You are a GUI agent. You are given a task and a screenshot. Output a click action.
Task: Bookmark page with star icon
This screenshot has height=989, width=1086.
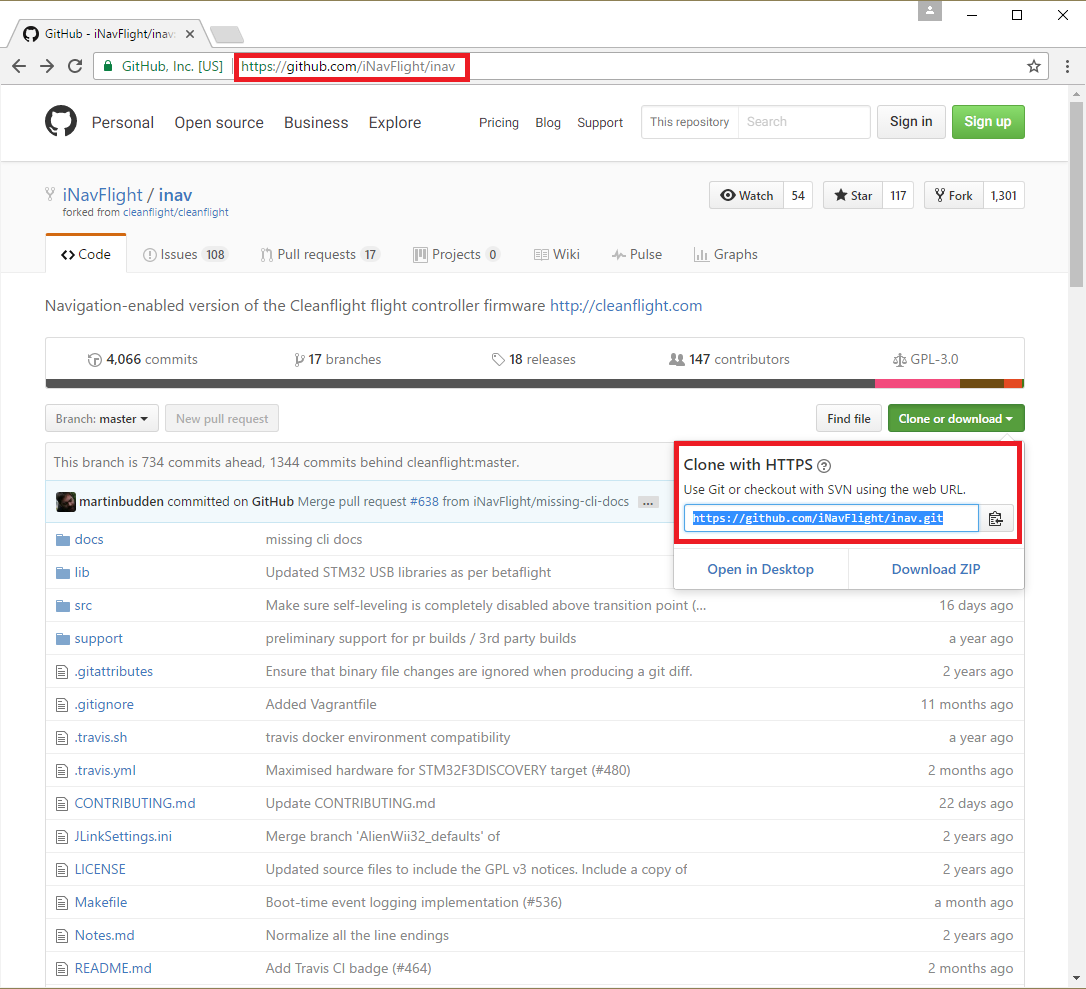(x=1033, y=66)
